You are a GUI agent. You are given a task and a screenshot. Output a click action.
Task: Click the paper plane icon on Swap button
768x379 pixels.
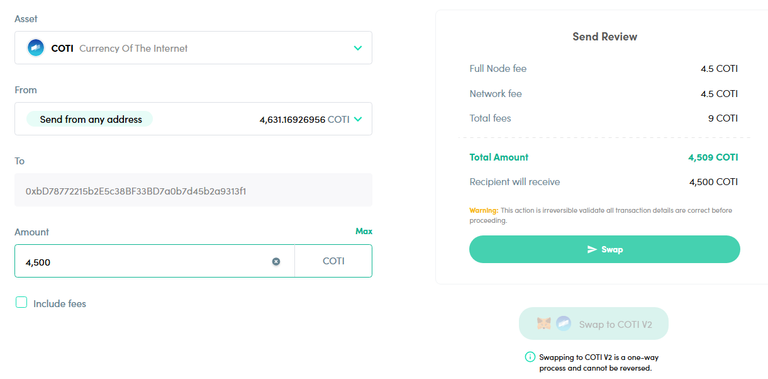592,249
